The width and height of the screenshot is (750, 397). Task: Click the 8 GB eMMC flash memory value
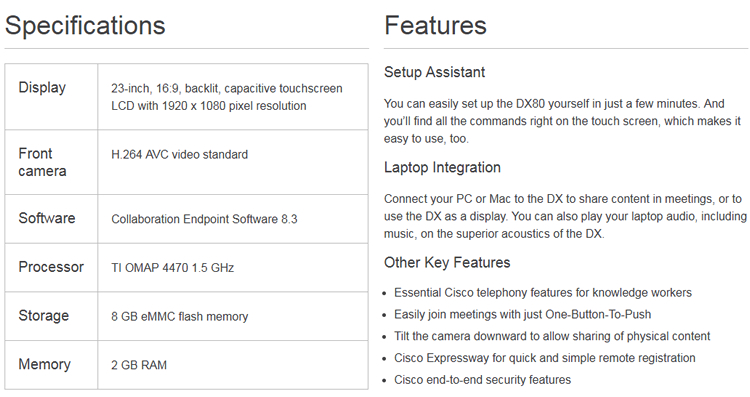pos(180,317)
